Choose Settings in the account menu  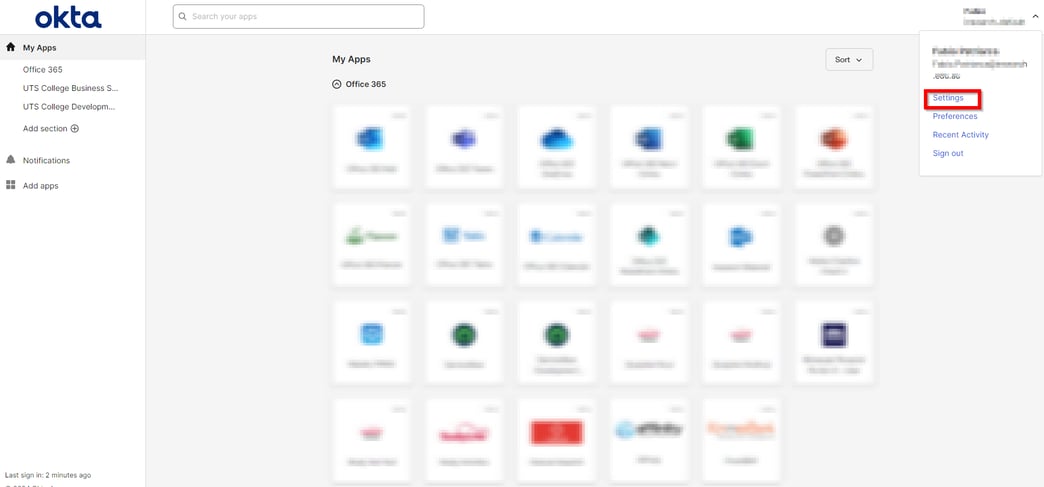click(947, 98)
